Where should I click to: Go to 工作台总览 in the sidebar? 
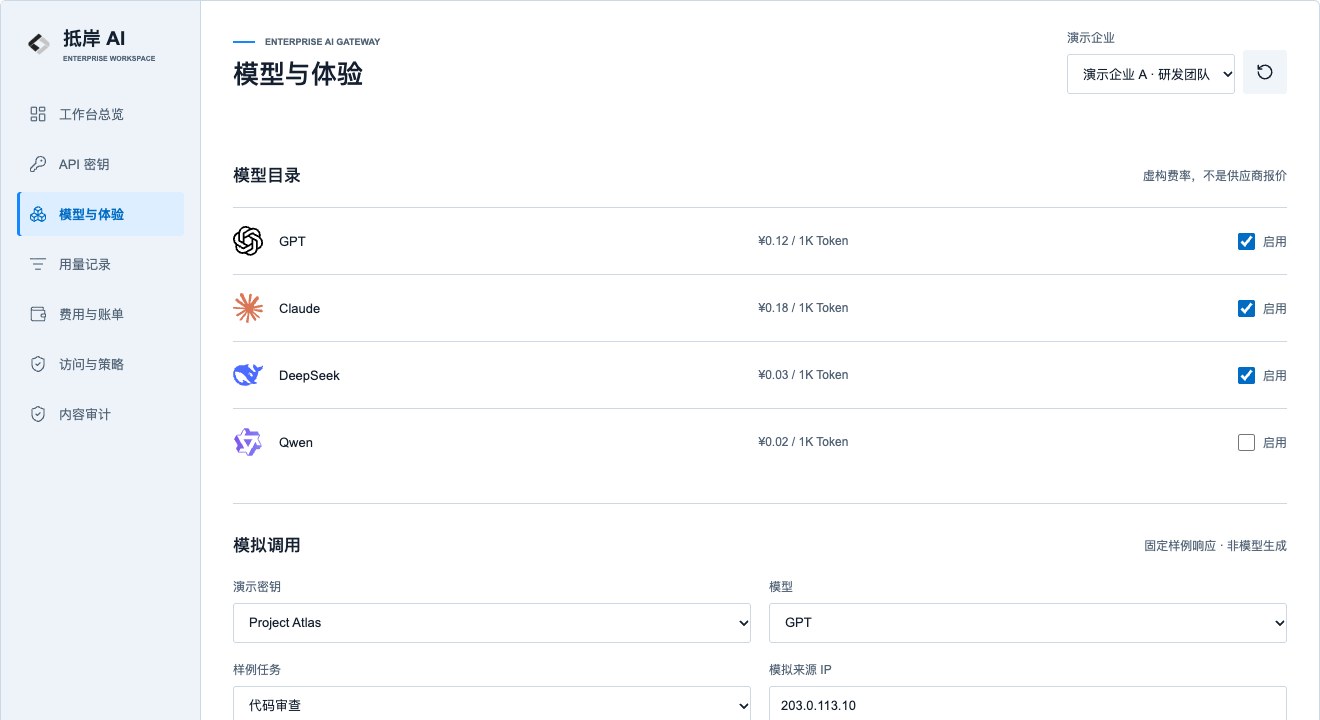[100, 114]
